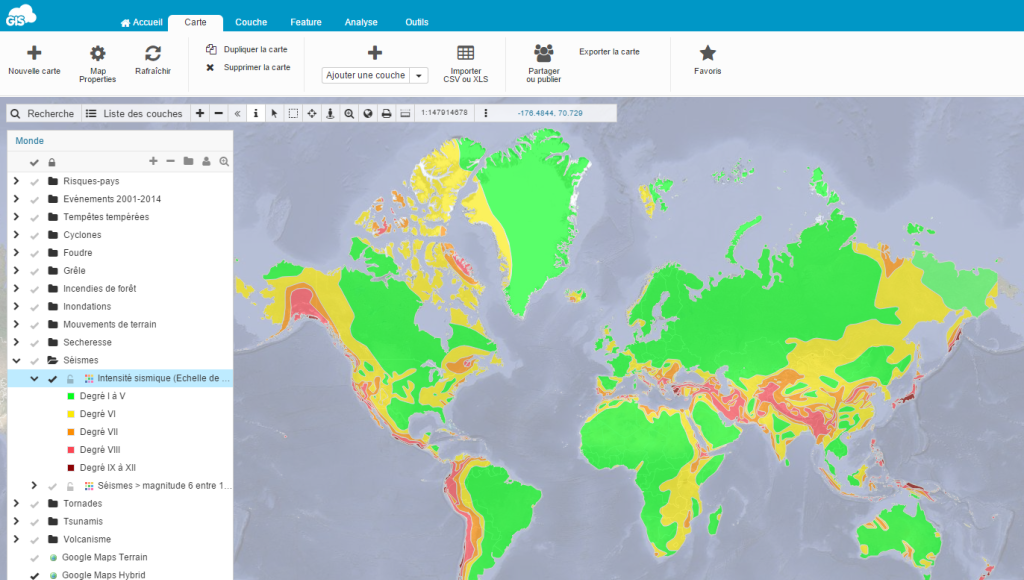Open Map Properties gear icon
This screenshot has width=1024, height=580.
(97, 54)
